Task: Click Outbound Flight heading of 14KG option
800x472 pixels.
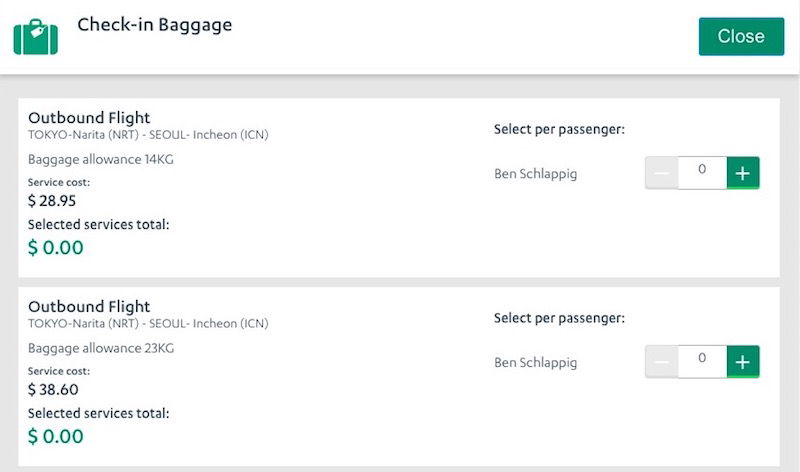Action: [x=89, y=118]
